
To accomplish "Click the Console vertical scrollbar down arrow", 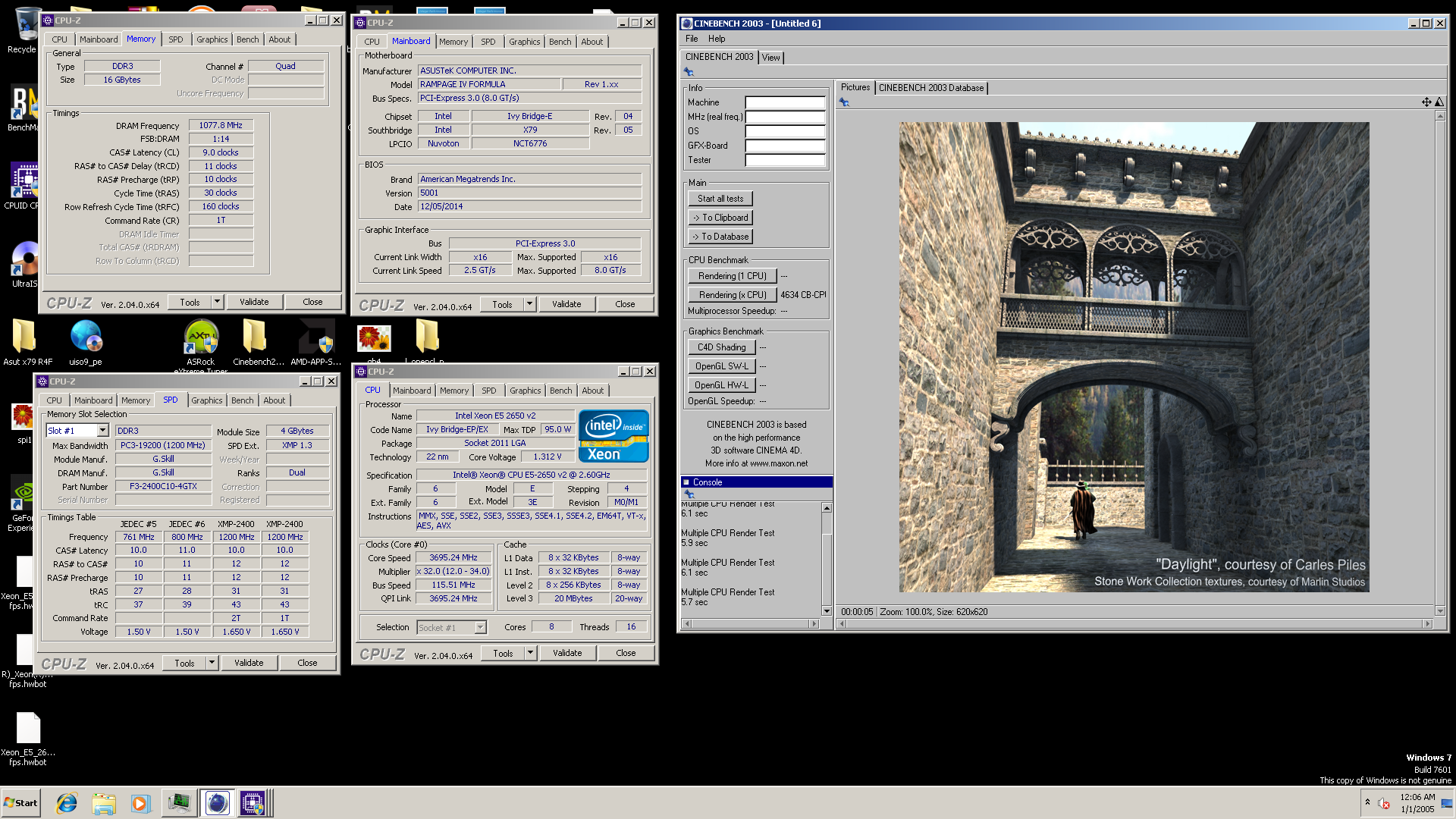I will [x=827, y=610].
